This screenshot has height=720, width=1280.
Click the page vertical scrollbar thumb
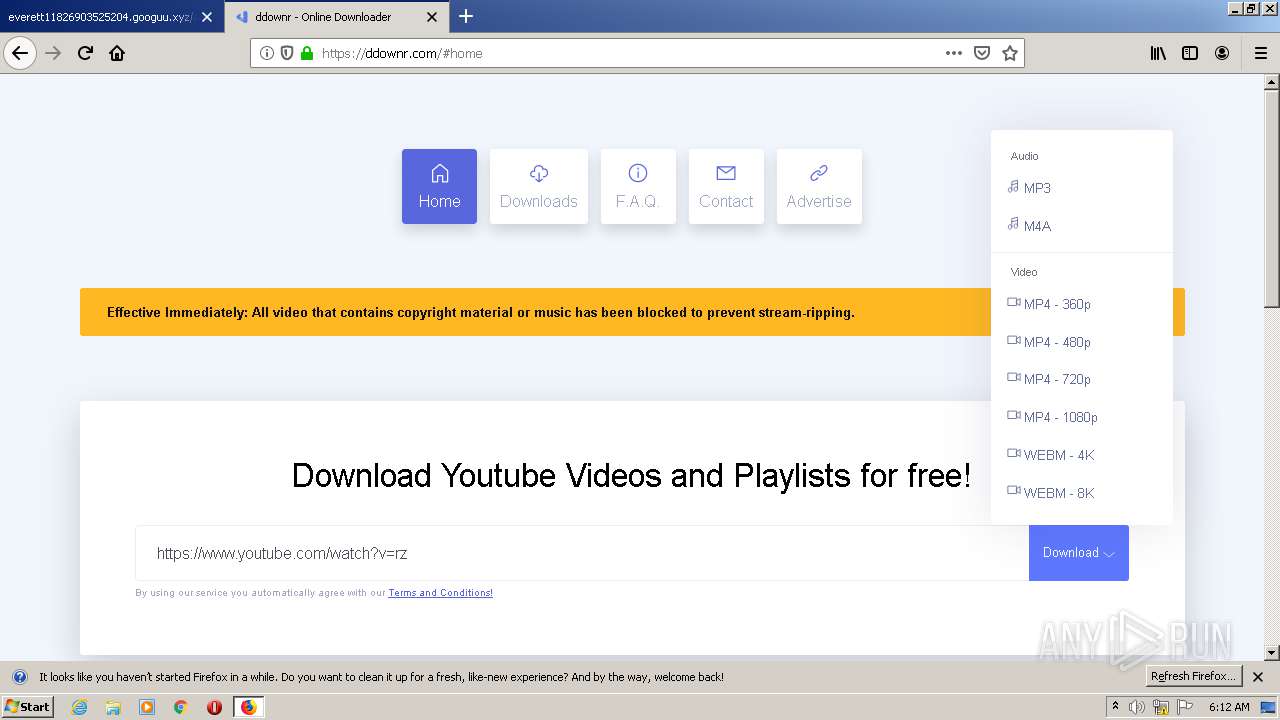(x=1272, y=199)
